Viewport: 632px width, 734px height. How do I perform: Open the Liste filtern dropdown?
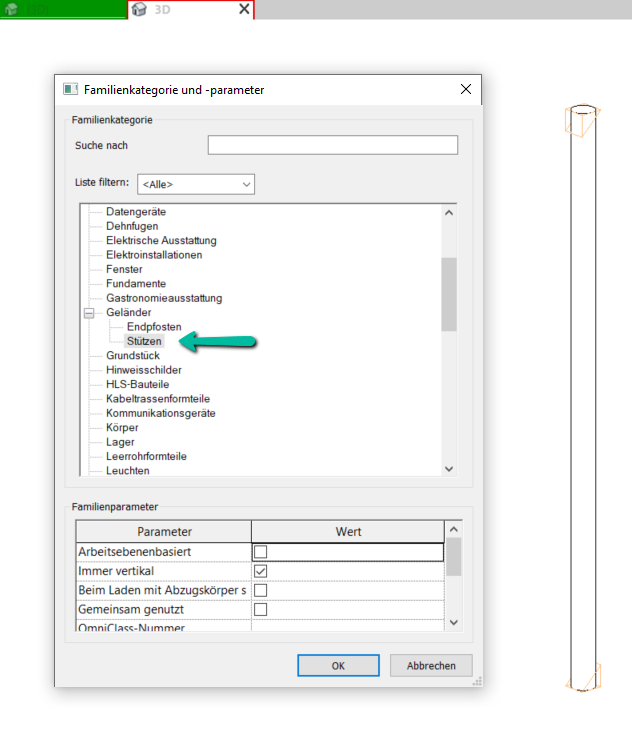point(195,184)
